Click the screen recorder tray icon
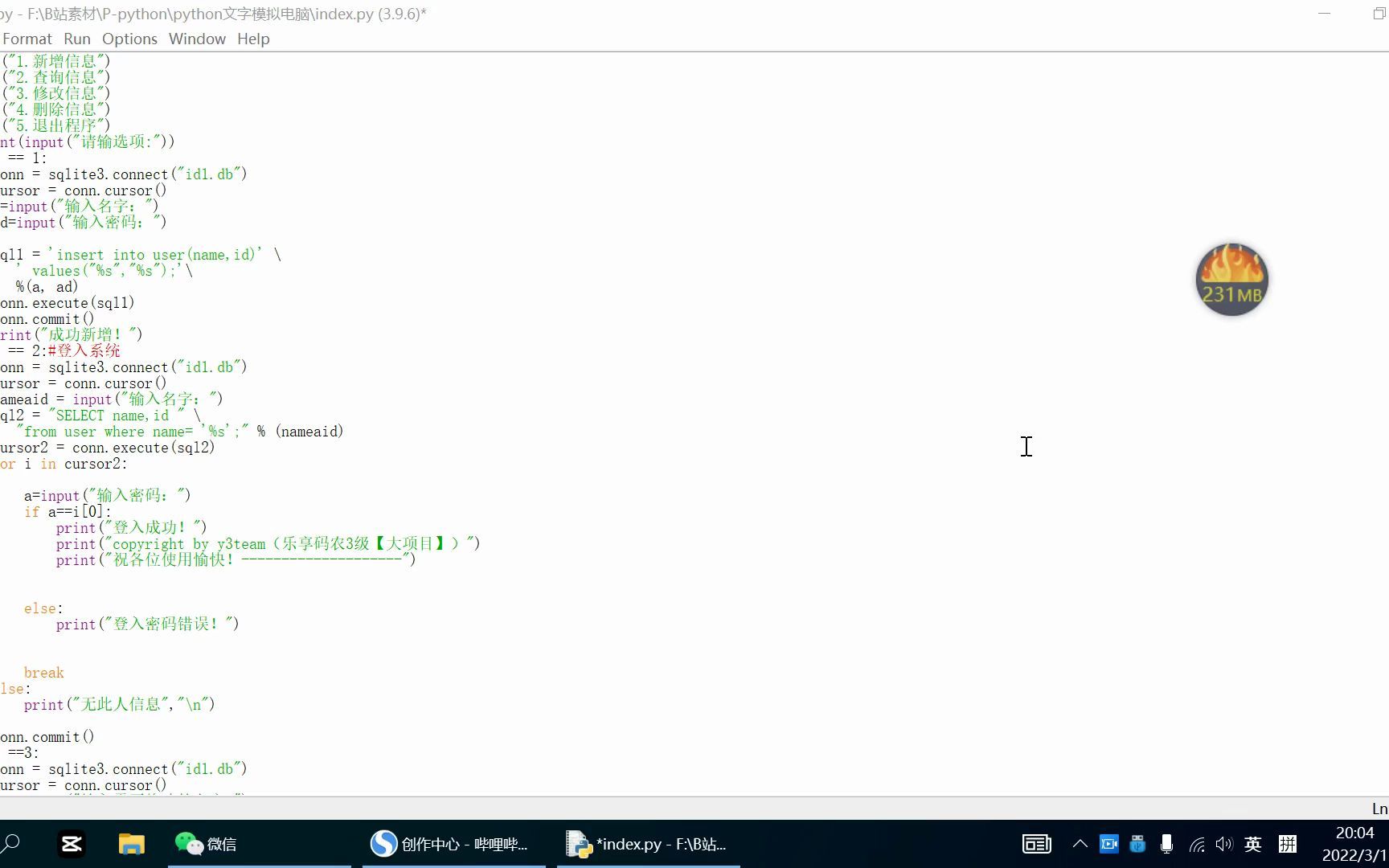The height and width of the screenshot is (868, 1389). 1109,844
